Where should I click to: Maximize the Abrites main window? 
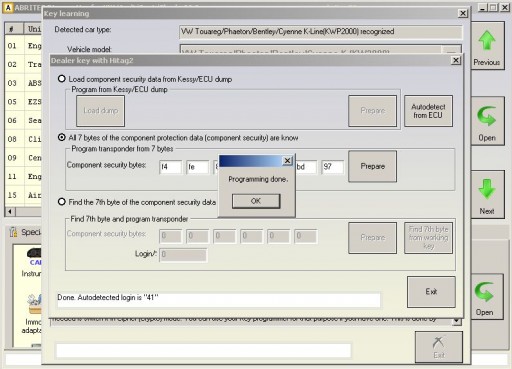pyautogui.click(x=494, y=7)
